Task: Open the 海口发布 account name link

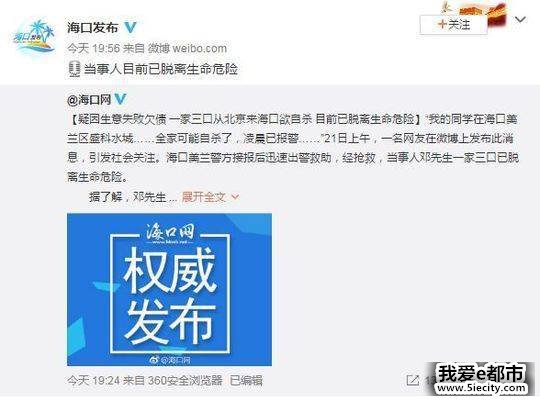Action: pyautogui.click(x=93, y=27)
